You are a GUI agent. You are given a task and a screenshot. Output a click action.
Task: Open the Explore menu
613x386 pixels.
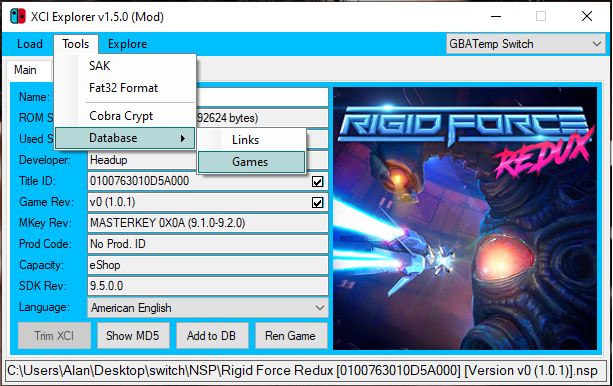point(127,44)
